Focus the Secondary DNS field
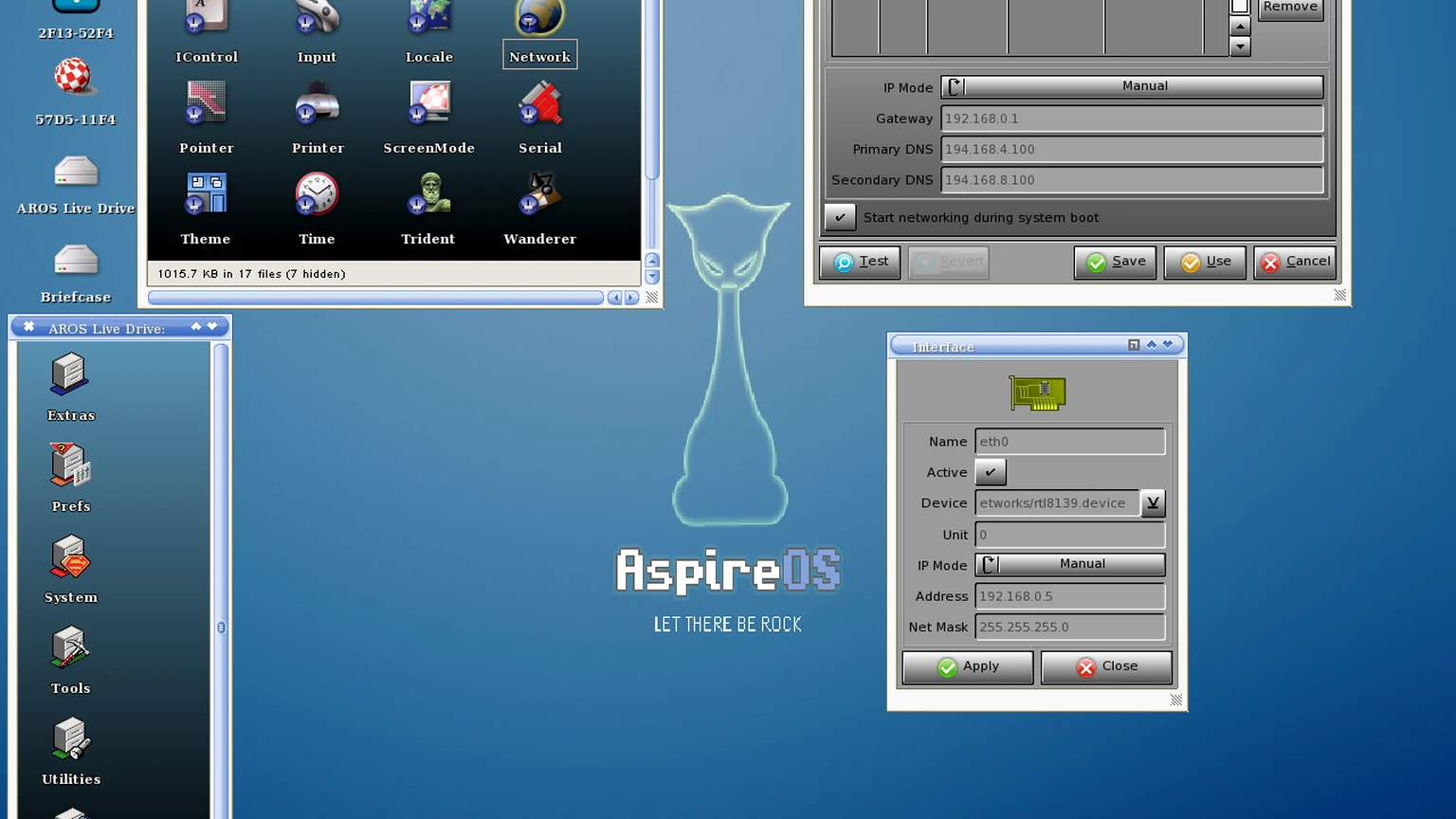 point(1132,179)
